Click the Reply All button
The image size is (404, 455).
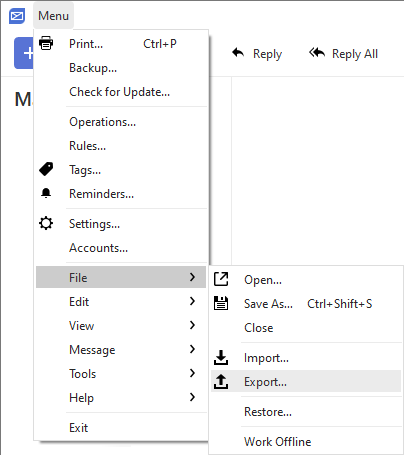click(343, 54)
